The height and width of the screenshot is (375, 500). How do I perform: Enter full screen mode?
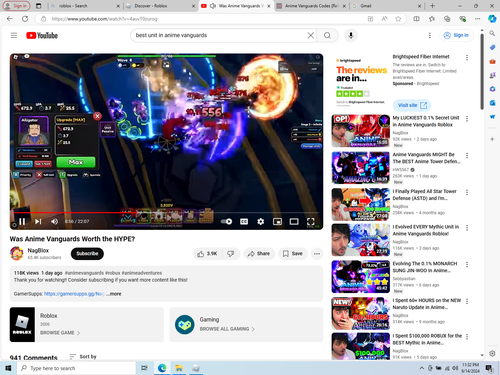coord(311,221)
